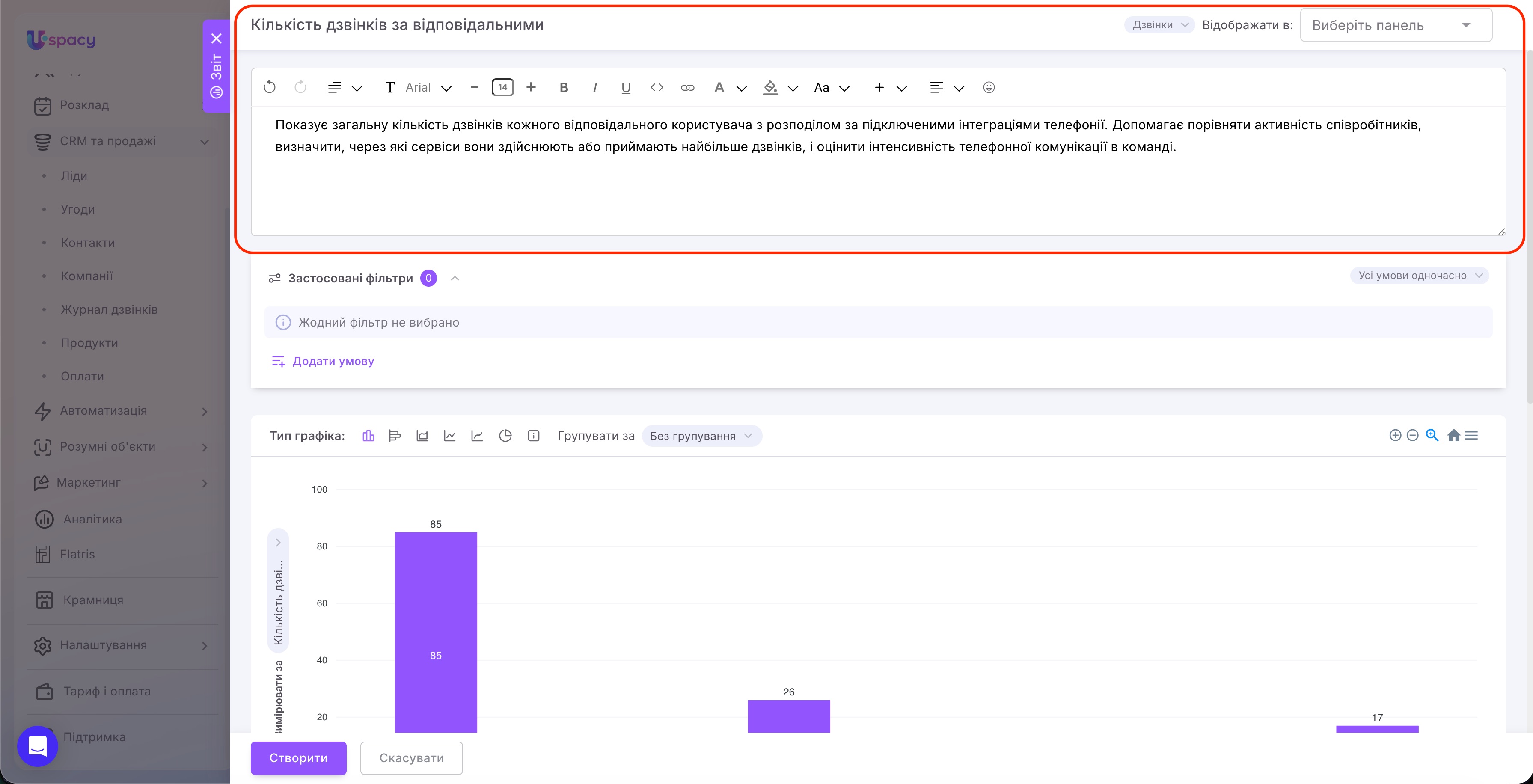Viewport: 1533px width, 784px height.
Task: Expand the Маркетинг sidebar group
Action: pos(204,484)
